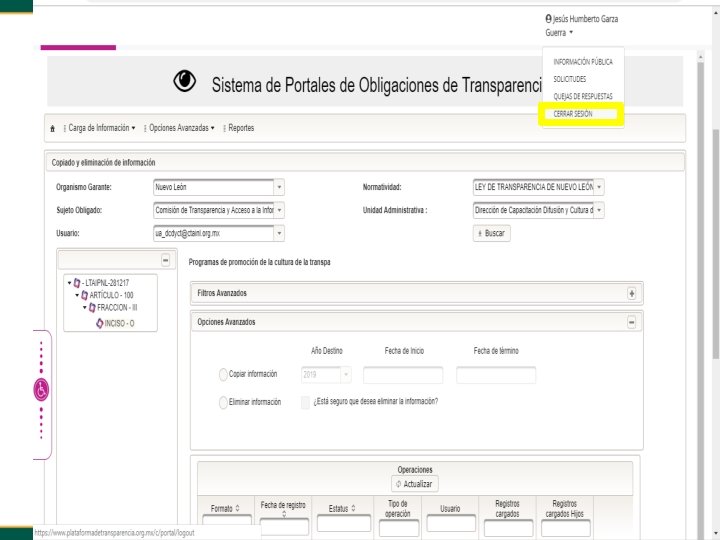Select the Eliminar información radio button

(x=223, y=402)
